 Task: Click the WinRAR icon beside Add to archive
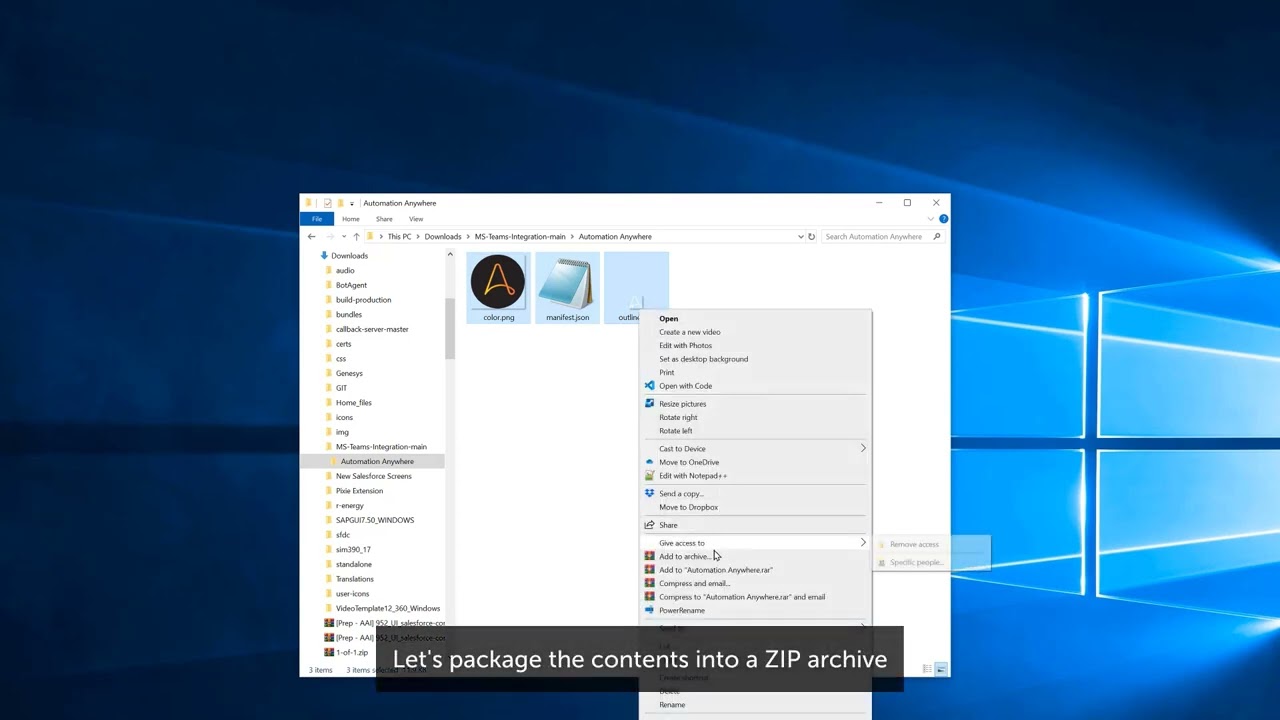(x=649, y=556)
